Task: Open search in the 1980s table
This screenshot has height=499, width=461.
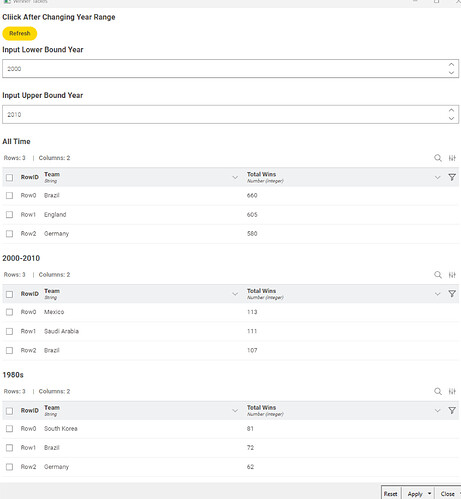Action: tap(438, 391)
